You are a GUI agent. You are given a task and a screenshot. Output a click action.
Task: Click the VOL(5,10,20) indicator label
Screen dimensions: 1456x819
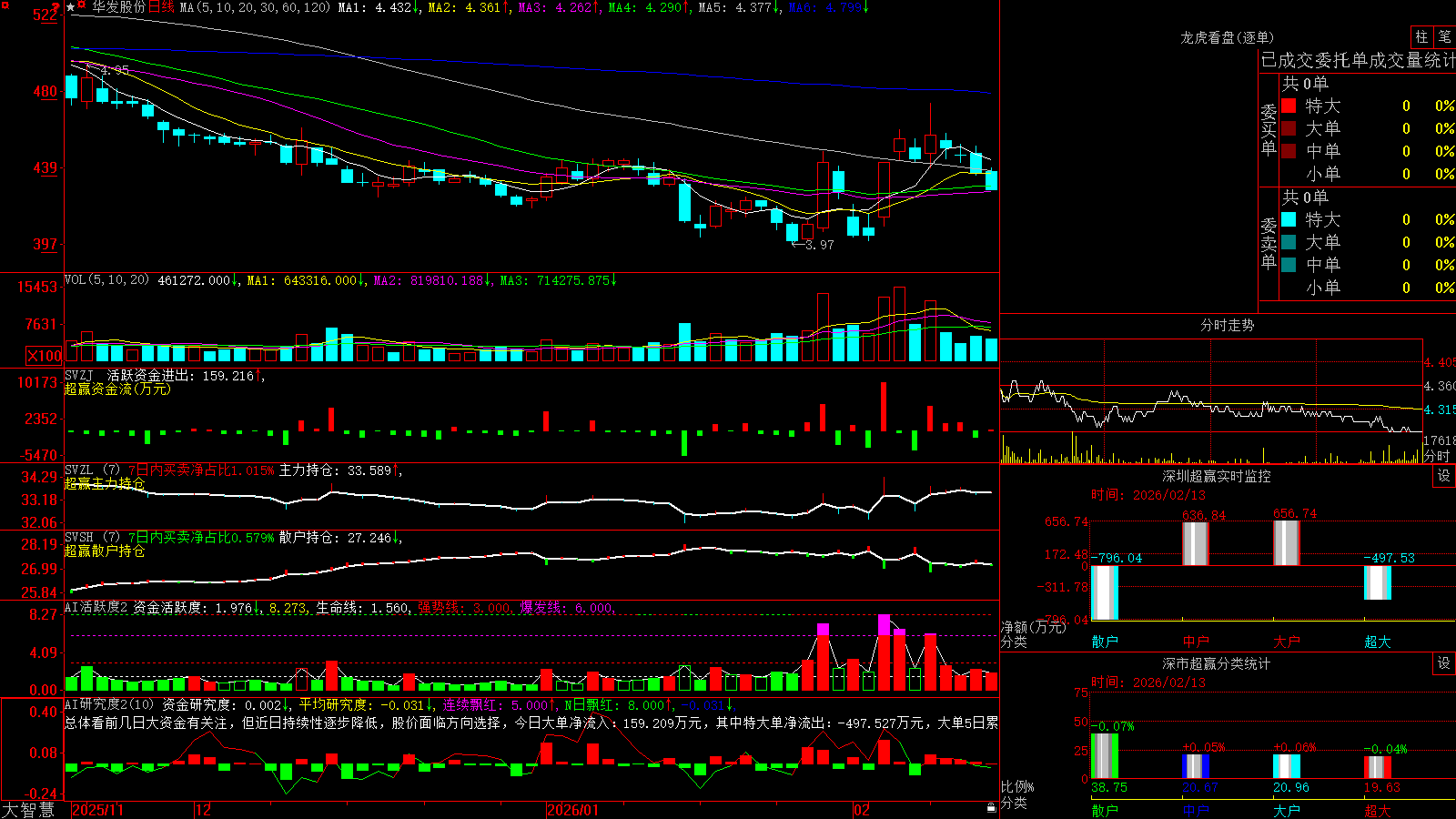pyautogui.click(x=106, y=280)
